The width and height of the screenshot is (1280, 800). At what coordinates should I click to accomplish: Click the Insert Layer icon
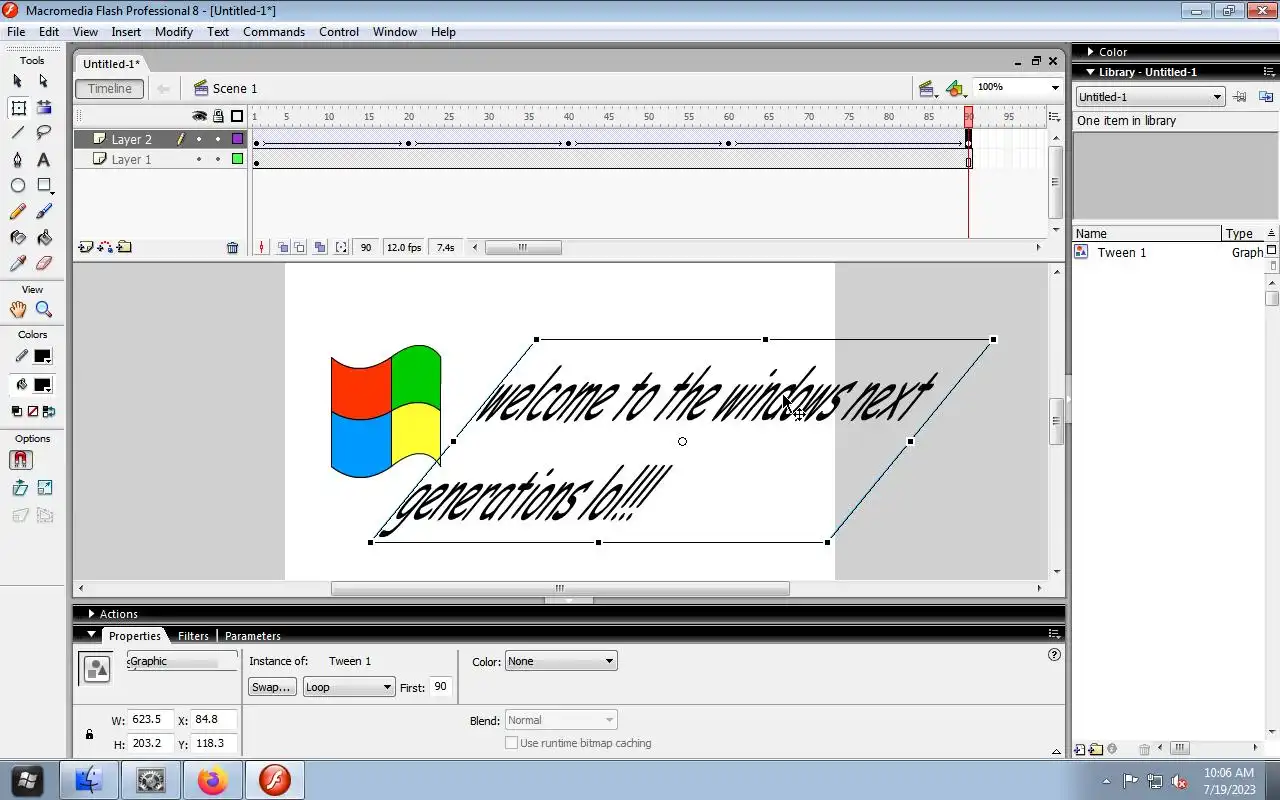point(86,247)
